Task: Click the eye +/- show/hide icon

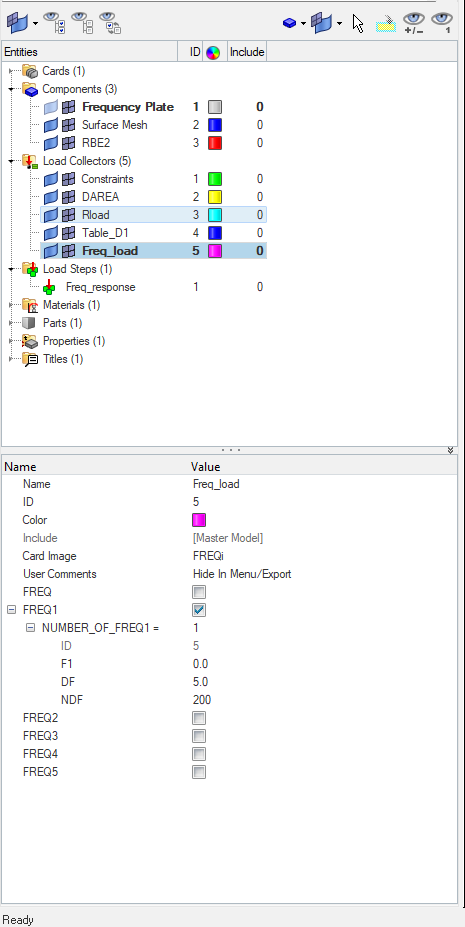Action: pos(415,23)
